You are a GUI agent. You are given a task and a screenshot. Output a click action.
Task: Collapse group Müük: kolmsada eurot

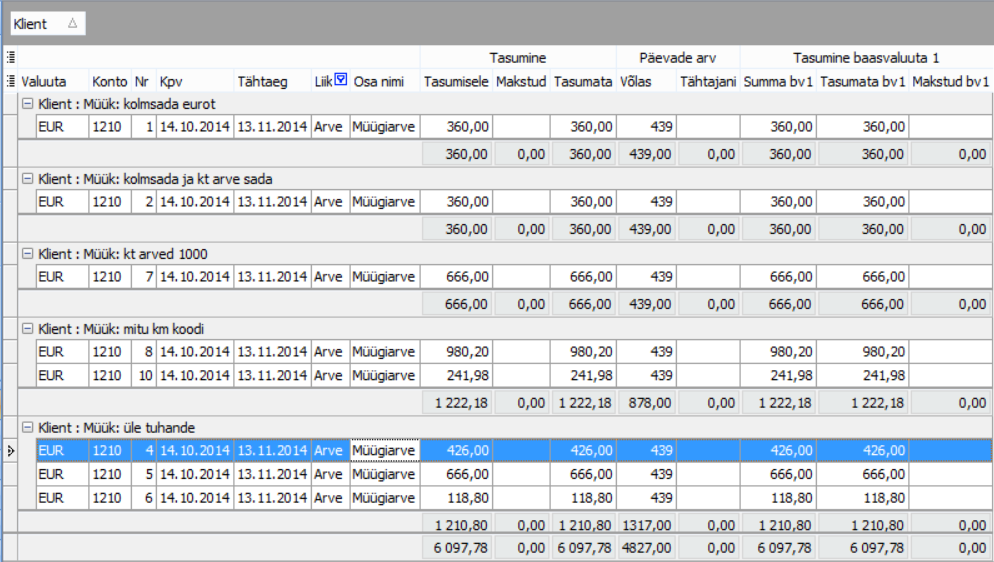27,103
